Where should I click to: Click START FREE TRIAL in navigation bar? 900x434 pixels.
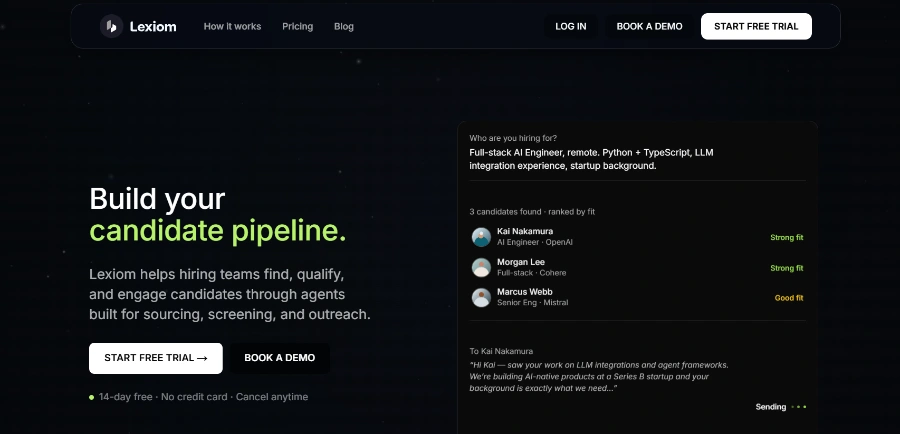756,26
